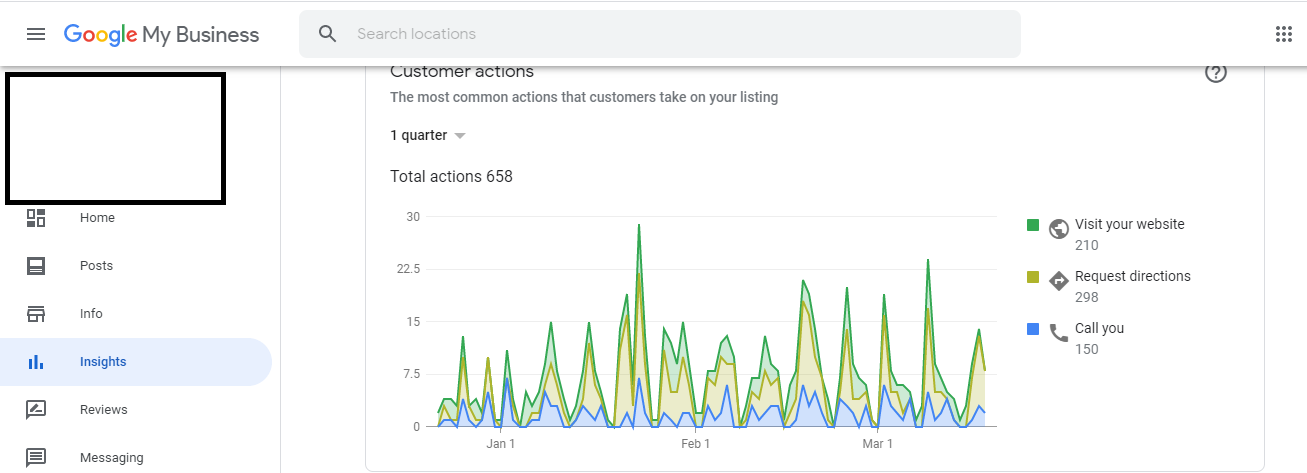1307x473 pixels.
Task: Click the search magnifier icon
Action: pyautogui.click(x=328, y=34)
